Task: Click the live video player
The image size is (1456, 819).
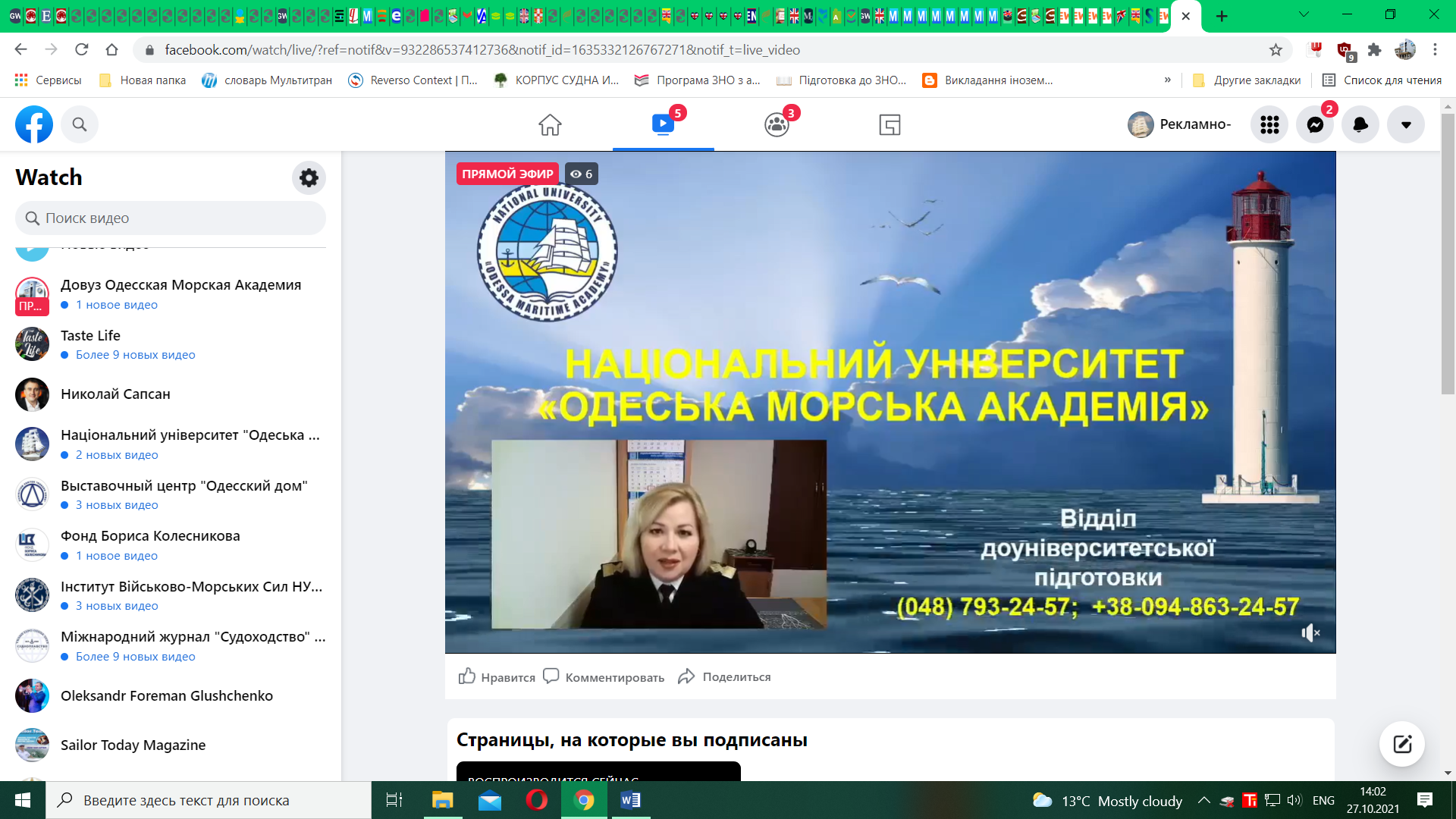Action: point(890,402)
